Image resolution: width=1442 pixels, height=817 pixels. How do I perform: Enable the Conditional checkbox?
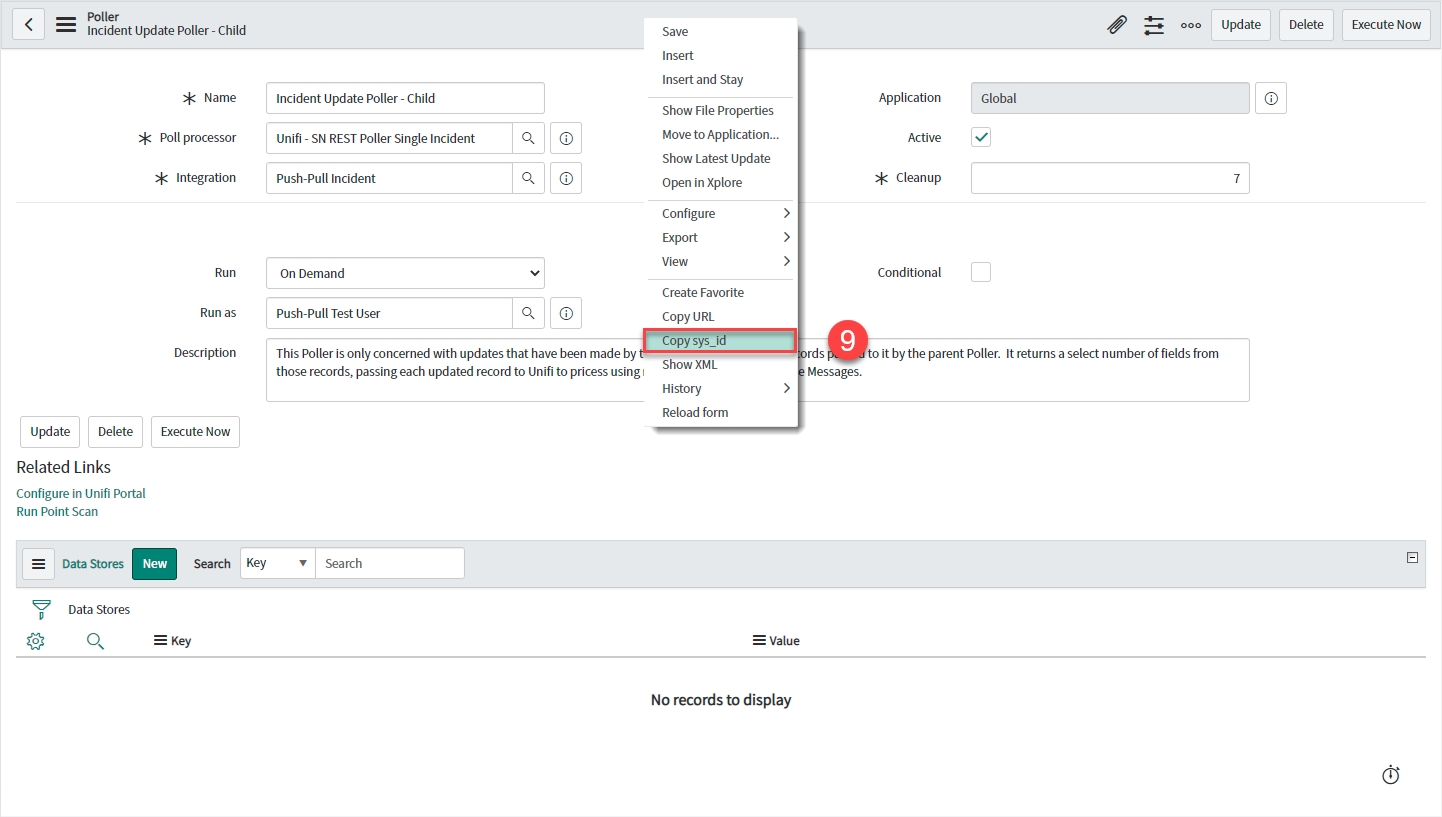coord(981,272)
